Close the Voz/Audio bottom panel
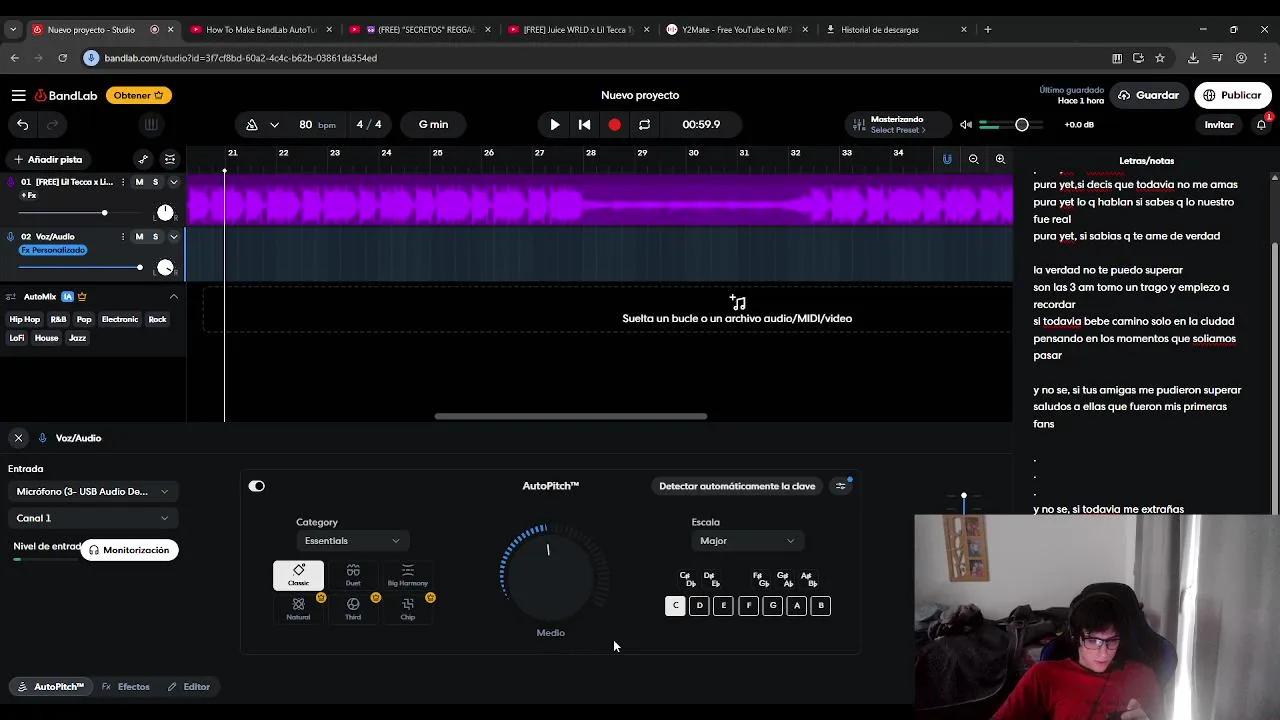 [x=18, y=438]
